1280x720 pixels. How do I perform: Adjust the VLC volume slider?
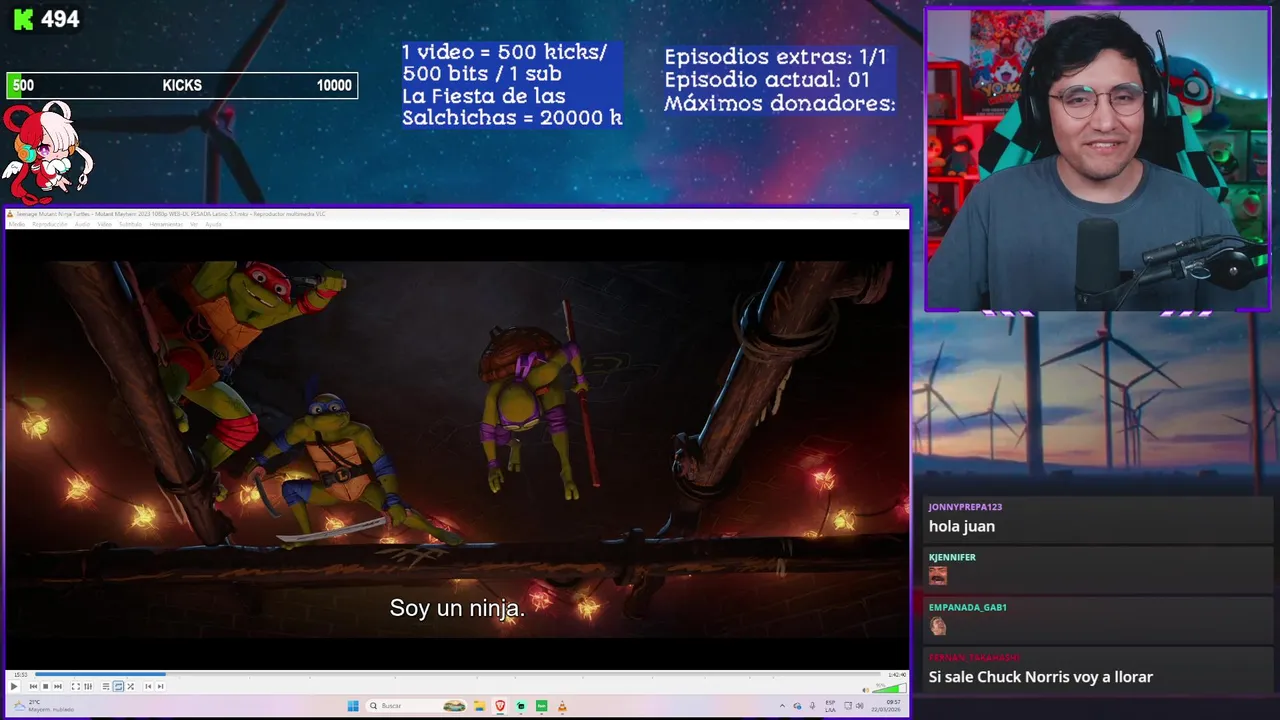coord(889,688)
